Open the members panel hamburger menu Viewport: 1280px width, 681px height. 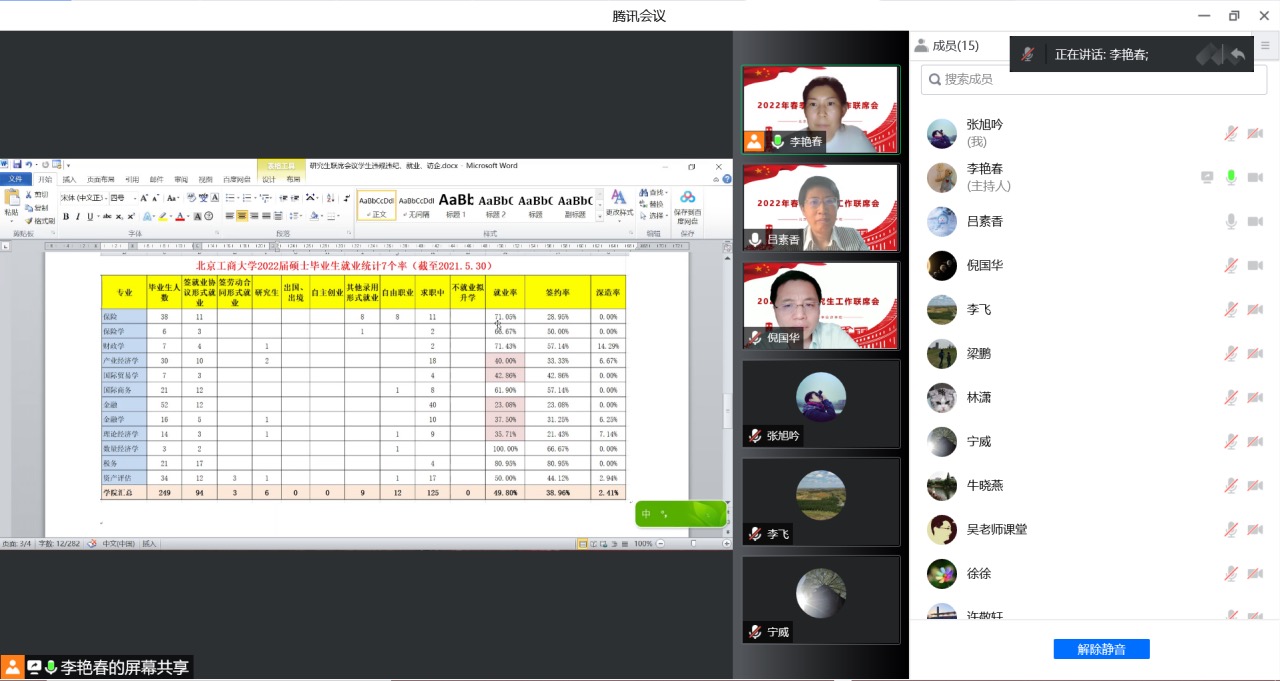point(1265,45)
